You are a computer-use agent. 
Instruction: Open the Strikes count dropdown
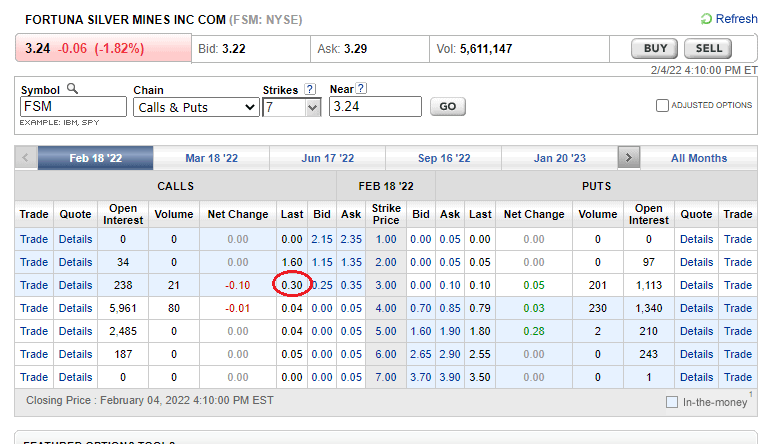[x=292, y=107]
